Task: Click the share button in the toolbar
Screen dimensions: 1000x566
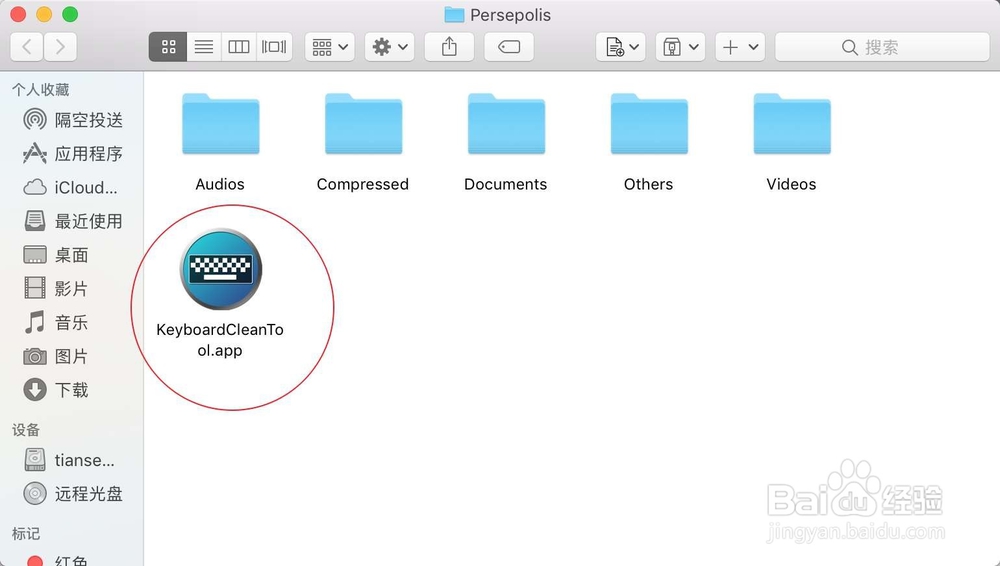Action: pyautogui.click(x=450, y=47)
